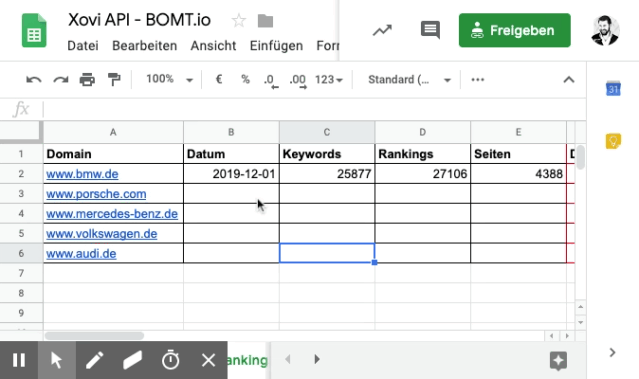
Task: Decrease decimal places
Action: [x=271, y=80]
